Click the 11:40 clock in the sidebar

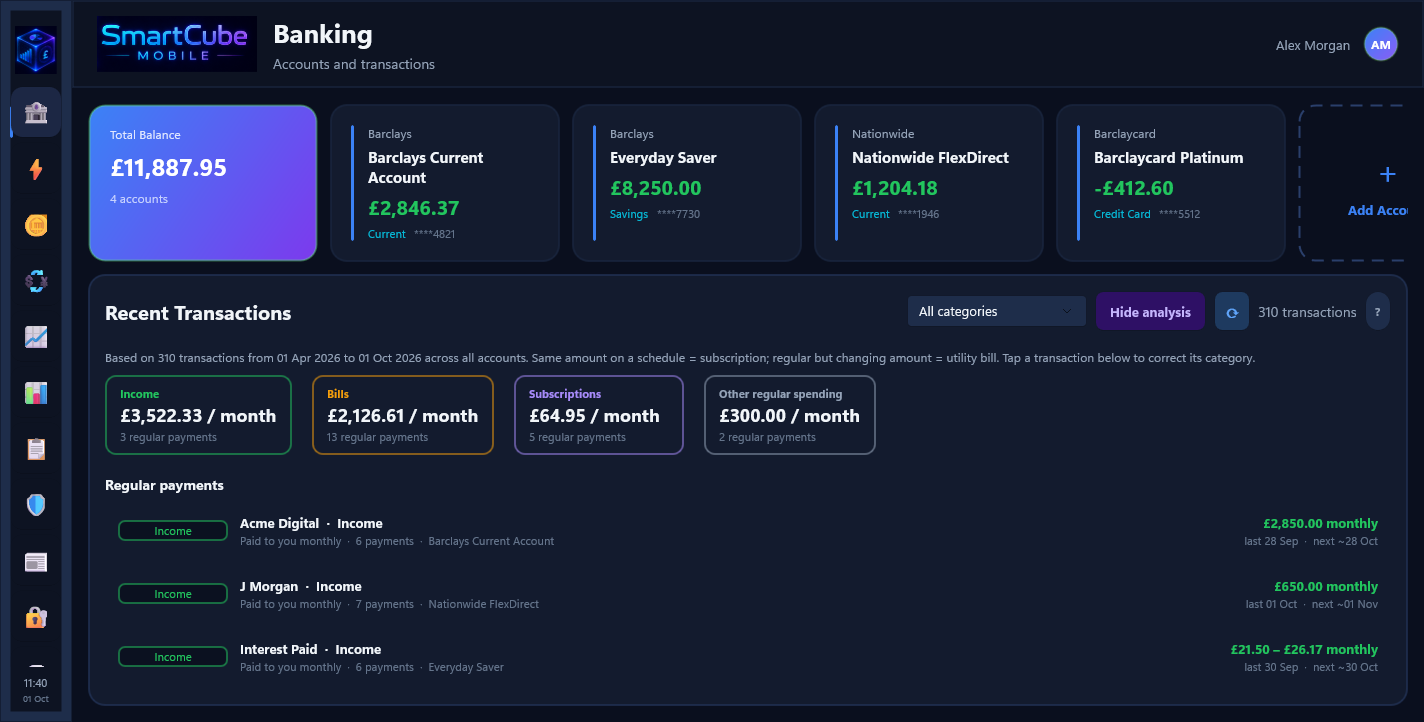coord(36,683)
